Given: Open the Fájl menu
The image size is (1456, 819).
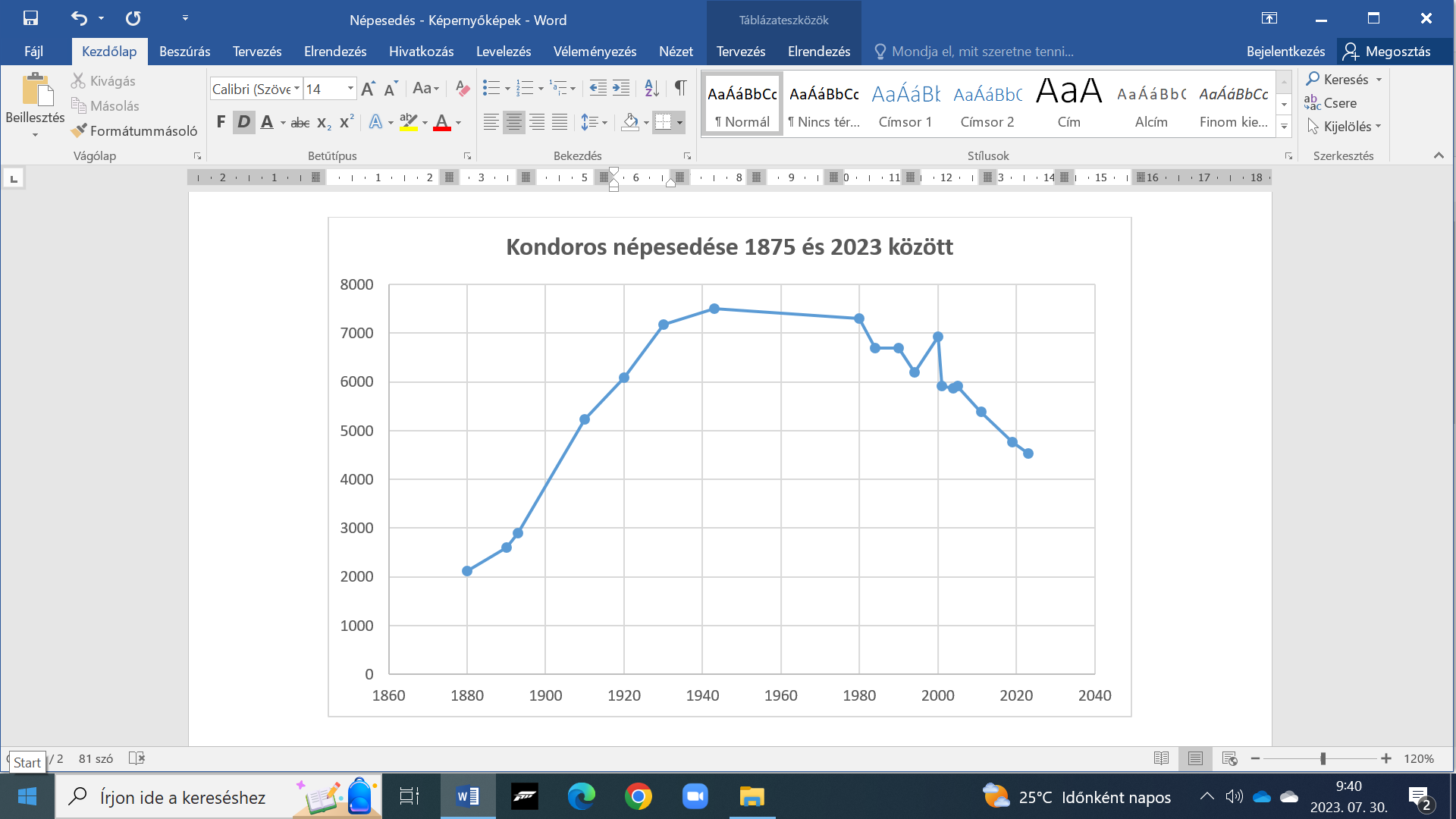Looking at the screenshot, I should (x=34, y=52).
